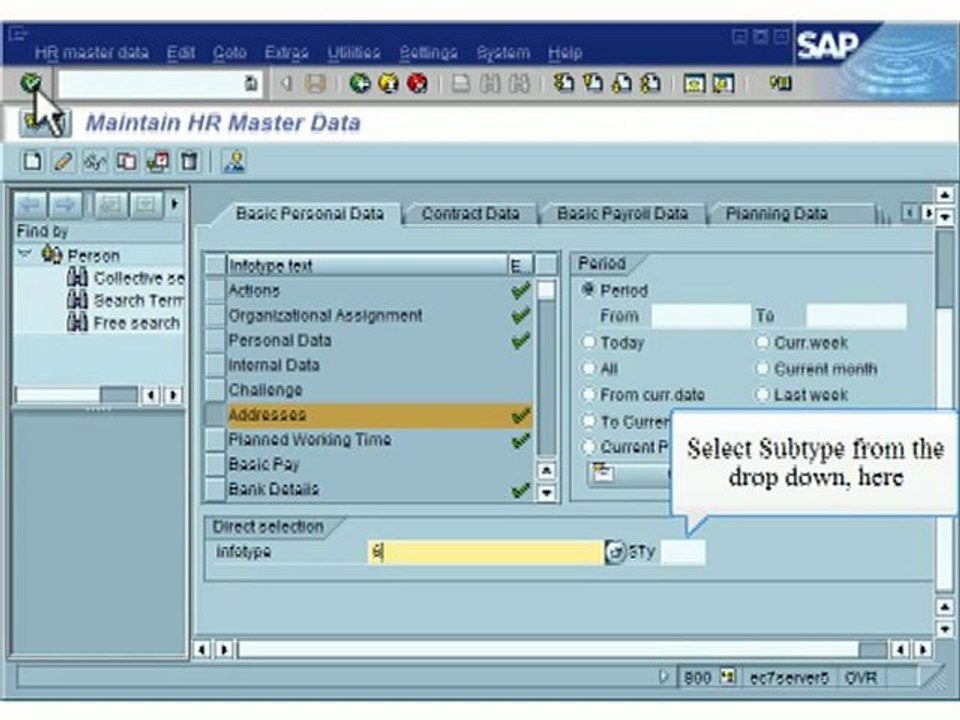
Task: Click next-person arrow in Find by panel
Action: pyautogui.click(x=66, y=204)
